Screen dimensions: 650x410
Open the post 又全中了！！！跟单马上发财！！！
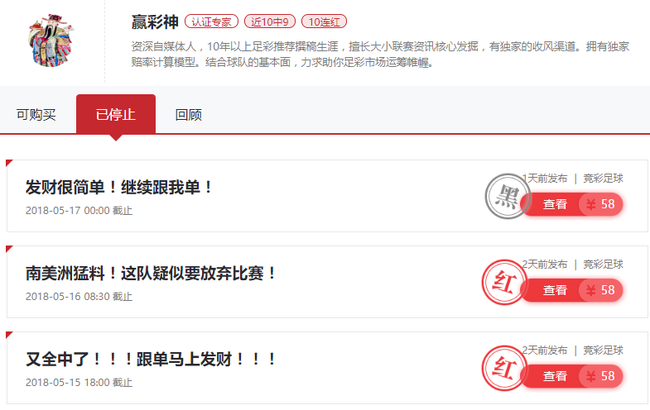[151, 359]
